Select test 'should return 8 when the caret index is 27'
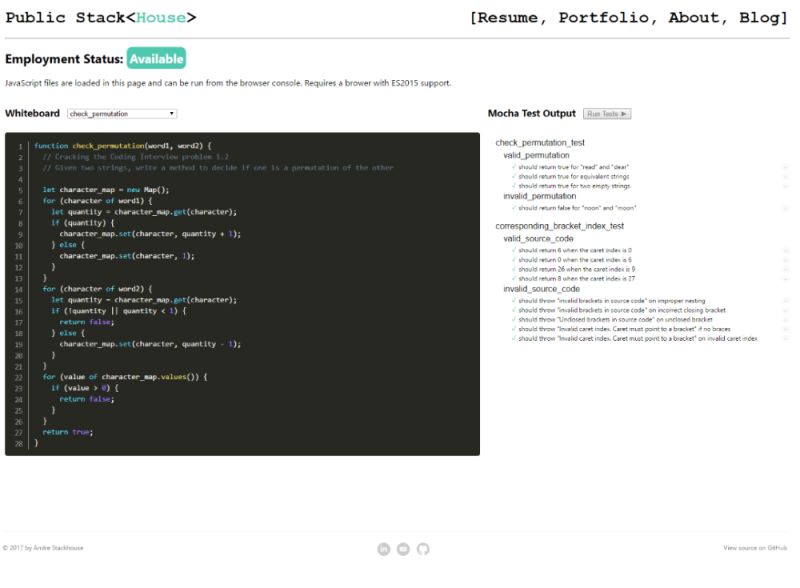The image size is (800, 588). 577,279
